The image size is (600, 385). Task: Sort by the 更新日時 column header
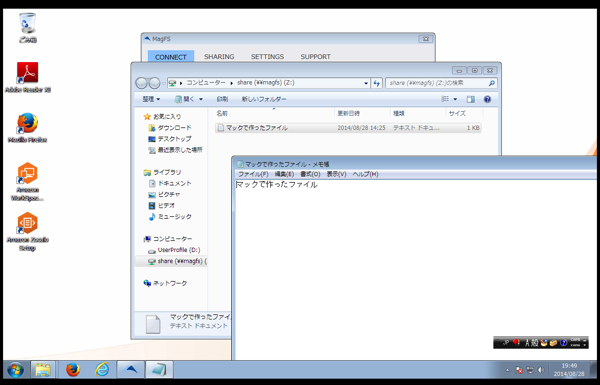click(x=363, y=113)
